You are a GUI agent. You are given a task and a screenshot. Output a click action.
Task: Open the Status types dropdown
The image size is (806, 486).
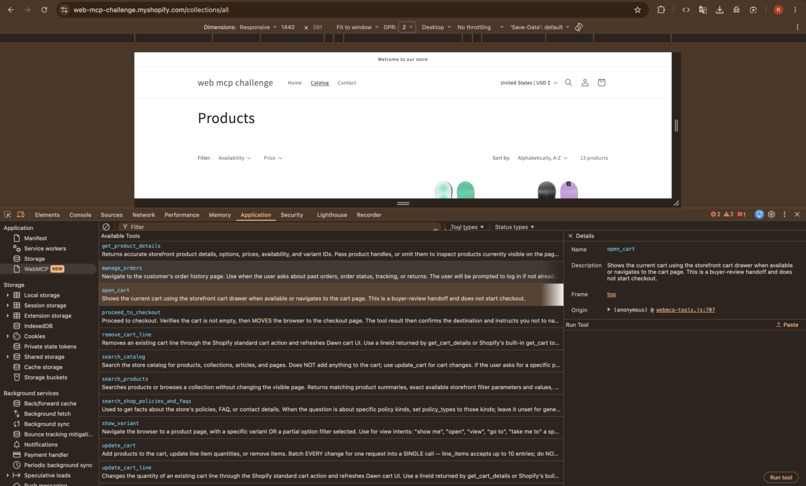pyautogui.click(x=514, y=227)
